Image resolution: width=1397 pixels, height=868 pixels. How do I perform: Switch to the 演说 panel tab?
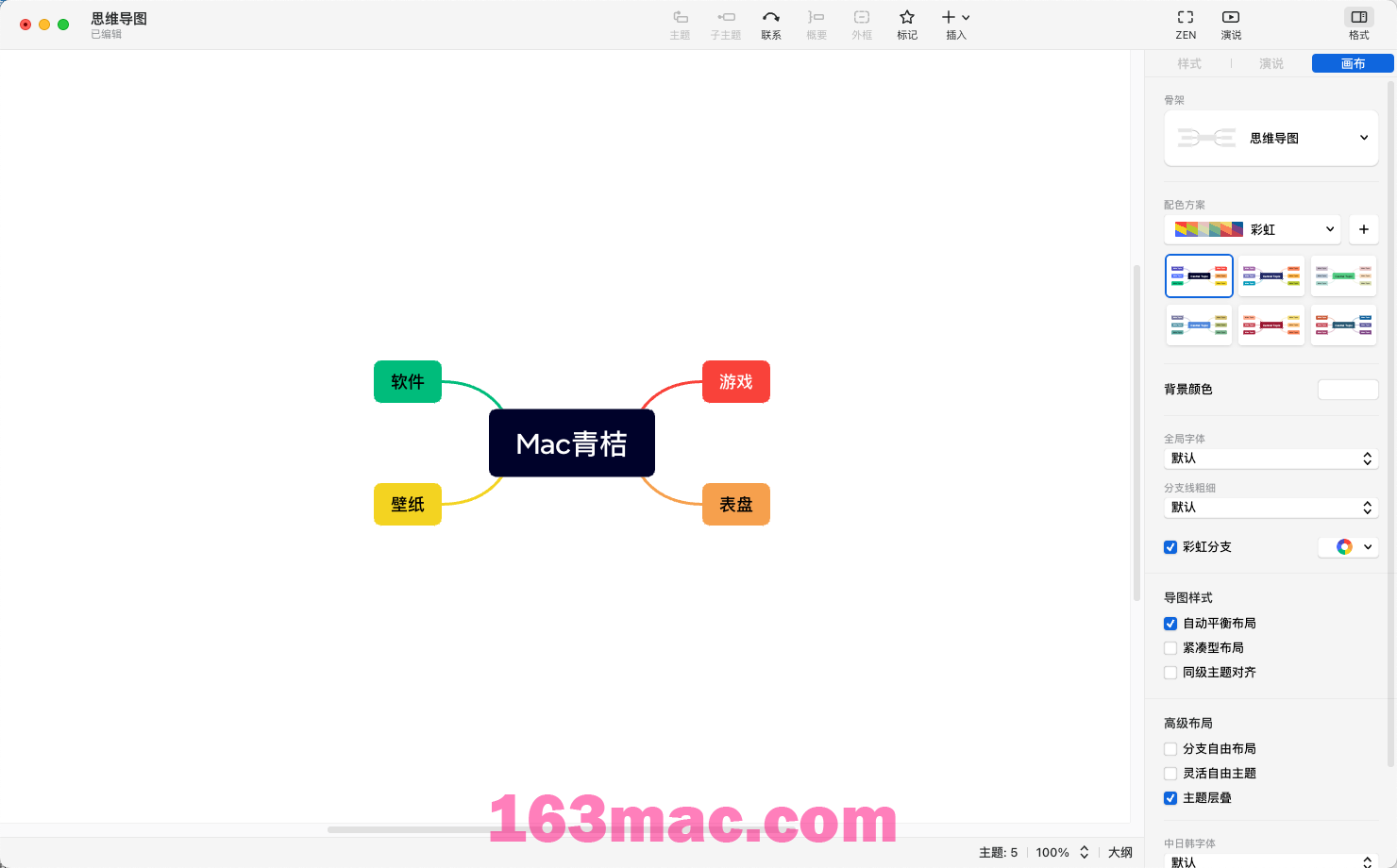[1271, 63]
